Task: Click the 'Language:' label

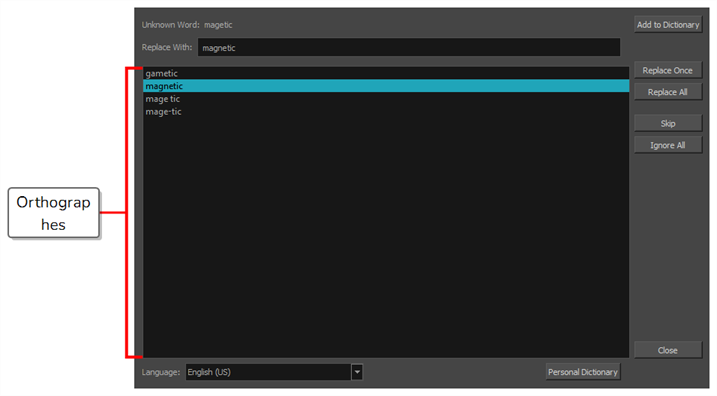Action: (x=161, y=372)
